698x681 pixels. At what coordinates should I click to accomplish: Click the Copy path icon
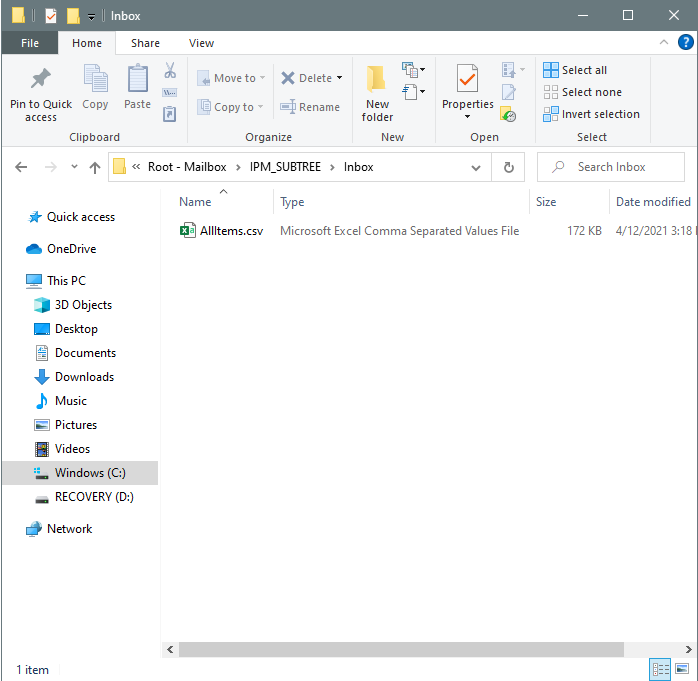[170, 93]
